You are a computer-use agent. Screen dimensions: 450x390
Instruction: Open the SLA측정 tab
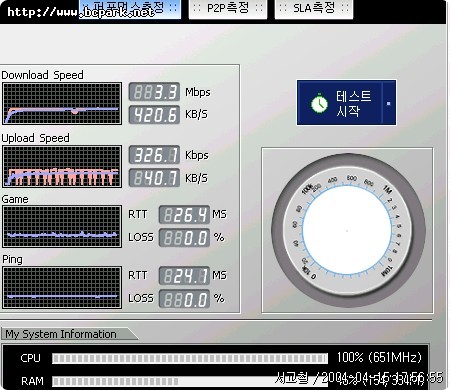click(314, 8)
